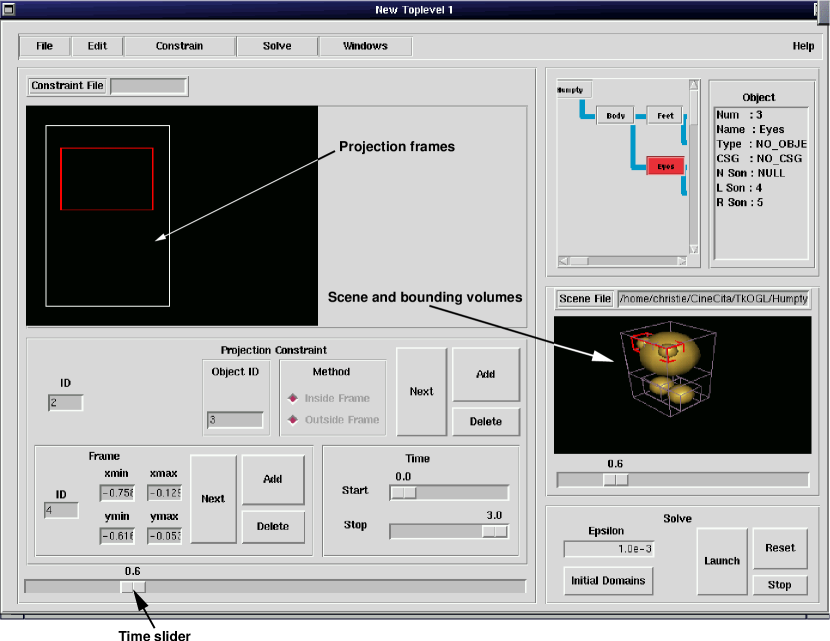Select the Body node in object tree
Image resolution: width=830 pixels, height=641 pixels.
(615, 116)
